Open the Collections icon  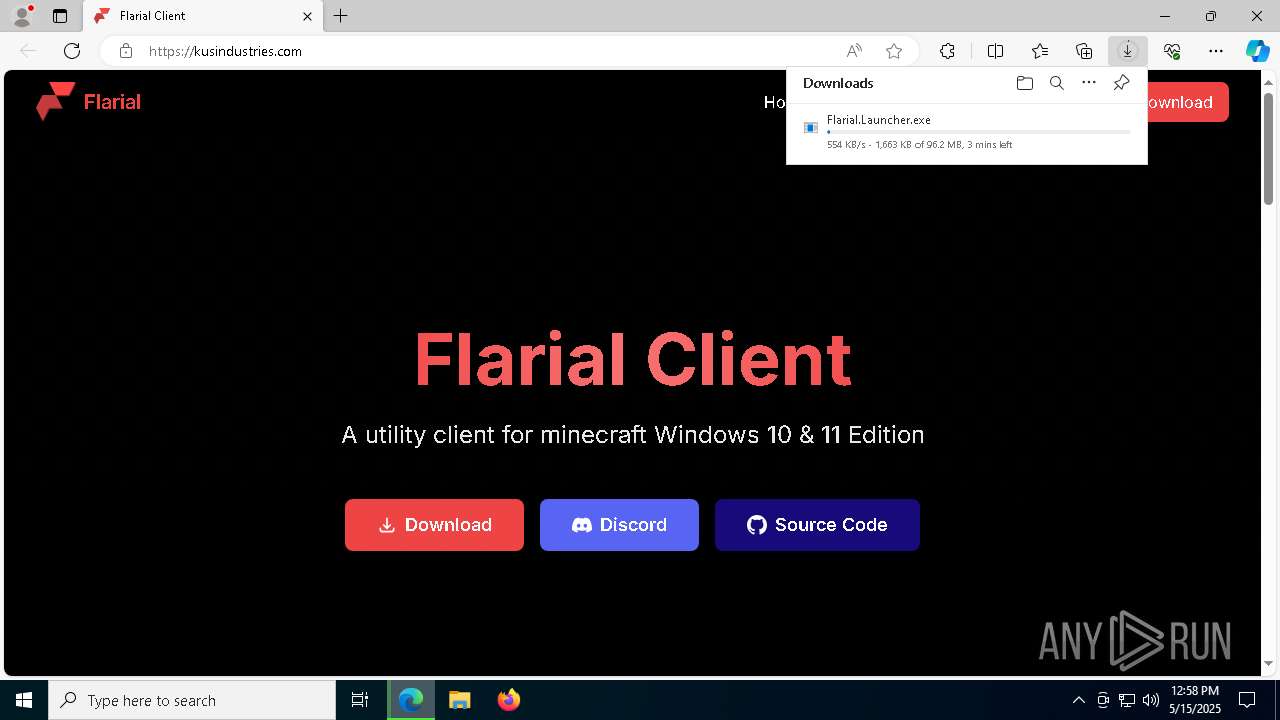[x=1084, y=51]
